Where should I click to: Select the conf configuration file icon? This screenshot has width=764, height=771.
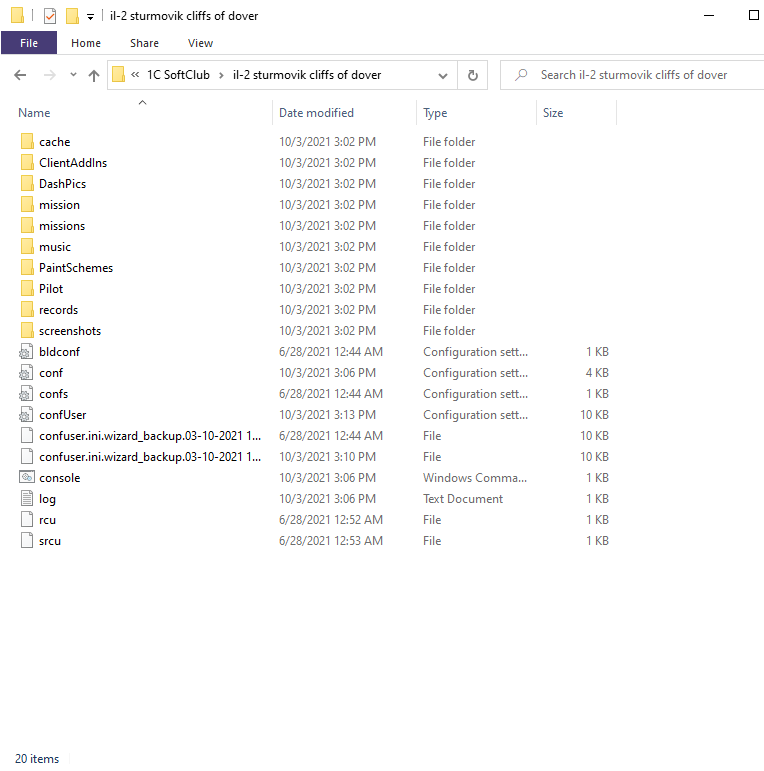[27, 373]
